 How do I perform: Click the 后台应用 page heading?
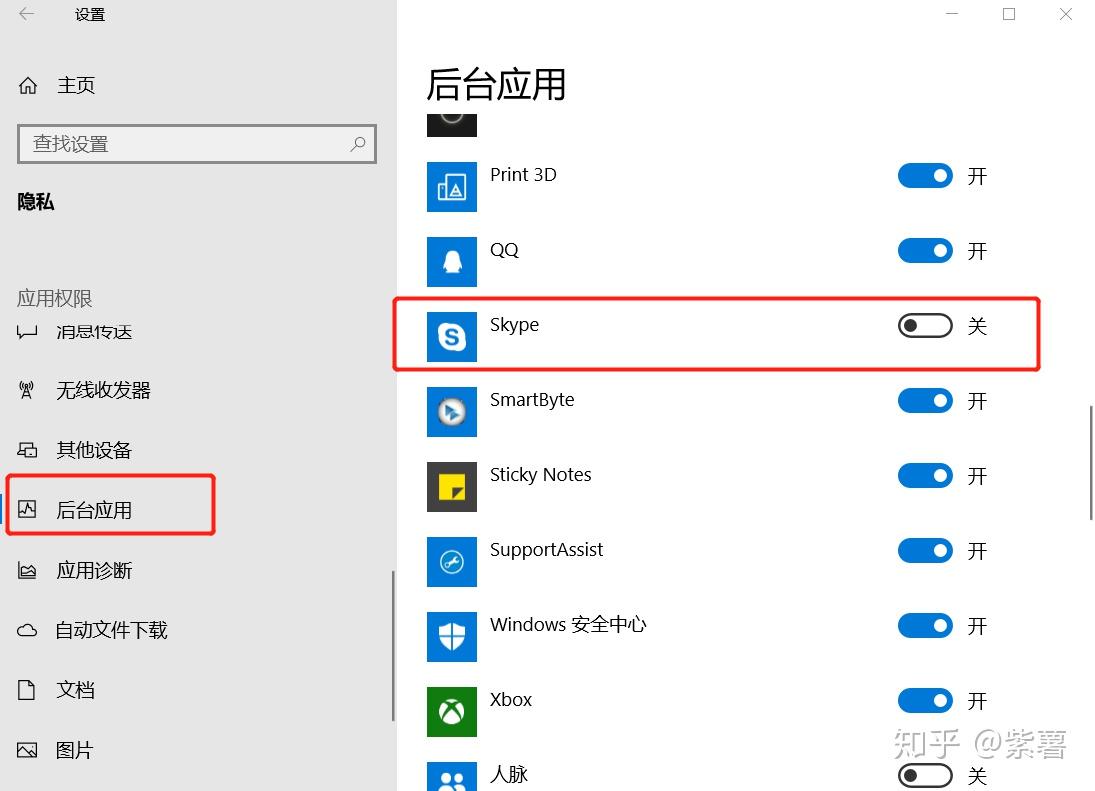click(496, 85)
